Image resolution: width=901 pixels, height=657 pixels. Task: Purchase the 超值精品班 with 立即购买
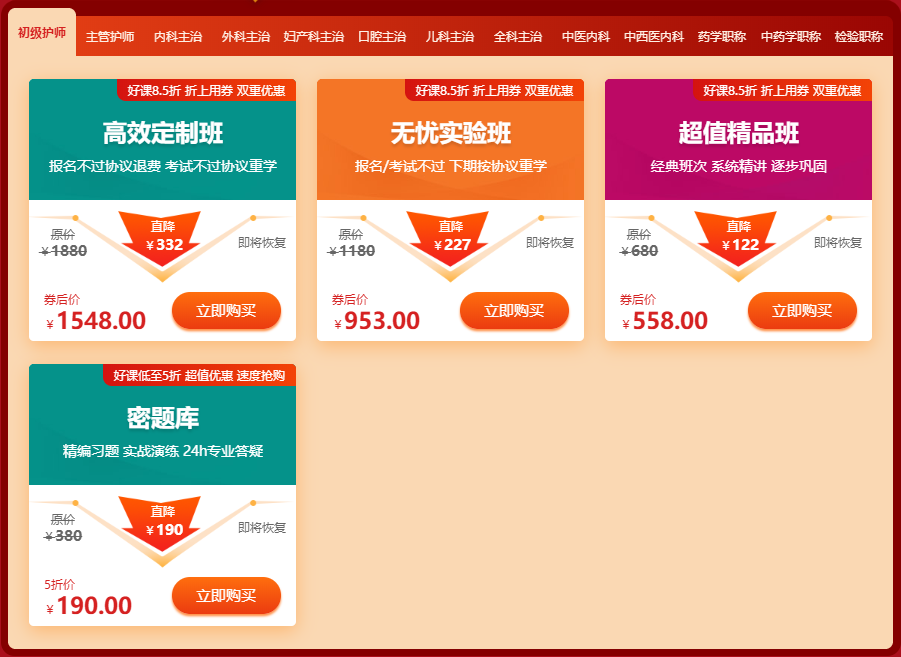click(x=802, y=311)
